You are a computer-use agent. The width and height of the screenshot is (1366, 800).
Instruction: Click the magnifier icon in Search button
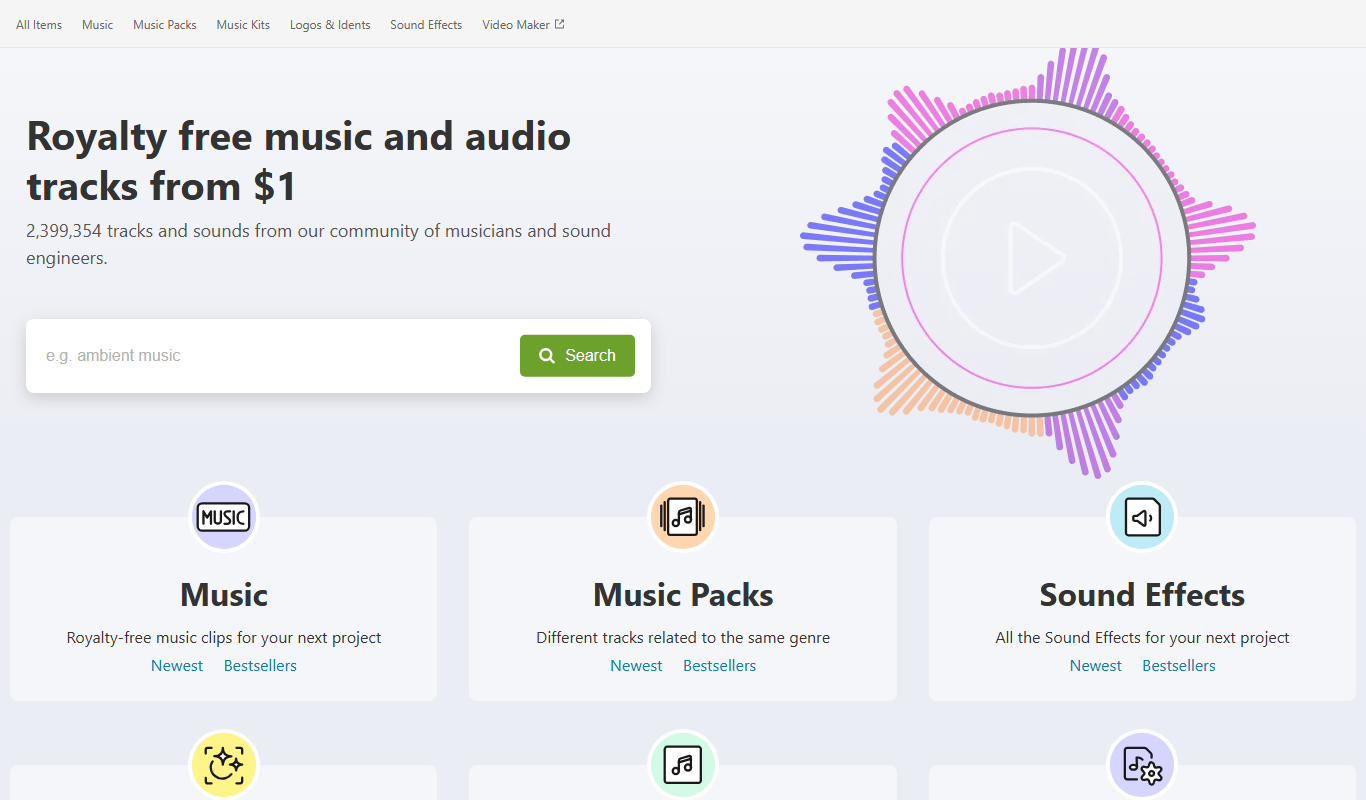(547, 356)
